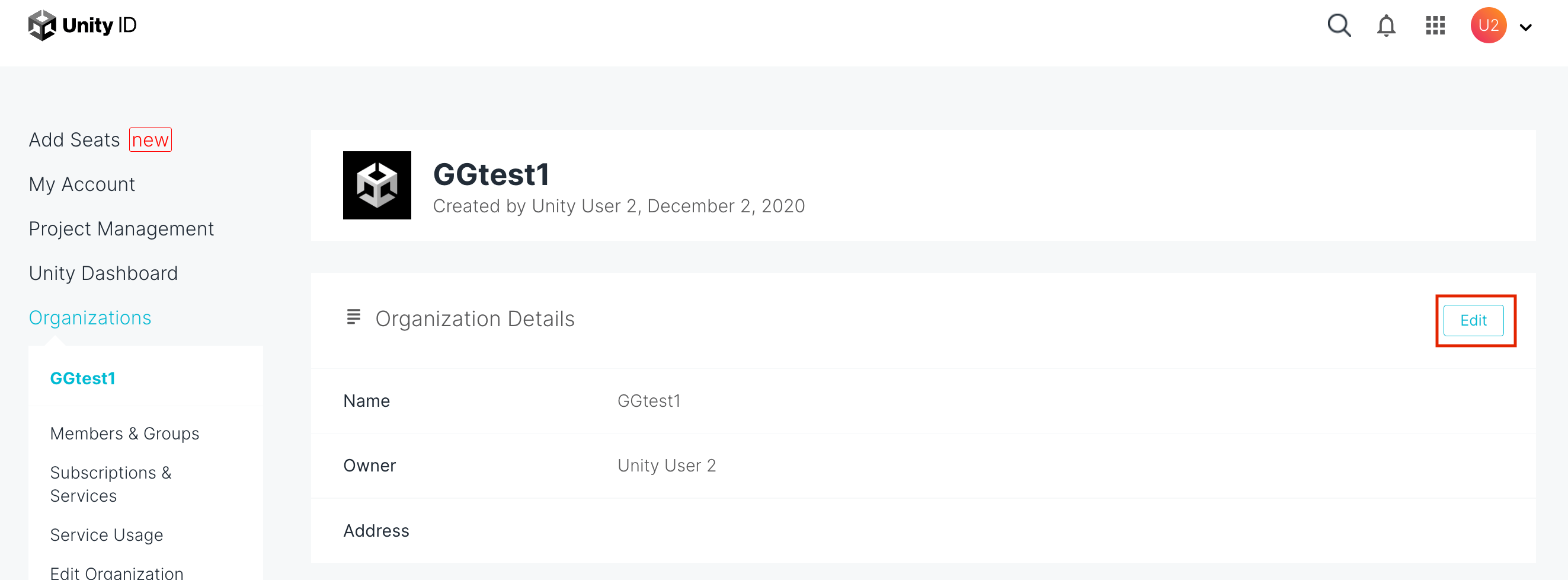Click the Edit button for Organization Details
Viewport: 1568px width, 580px height.
1473,320
